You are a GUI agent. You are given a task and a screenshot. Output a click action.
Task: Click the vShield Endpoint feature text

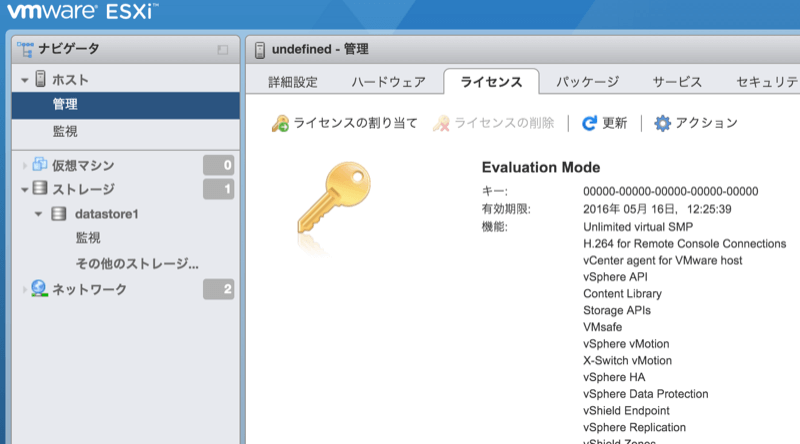(626, 411)
